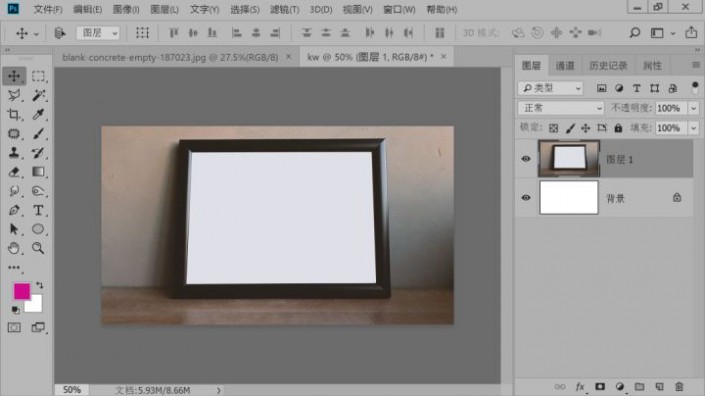This screenshot has width=705, height=396.
Task: Toggle lock transparent pixels
Action: coord(553,128)
